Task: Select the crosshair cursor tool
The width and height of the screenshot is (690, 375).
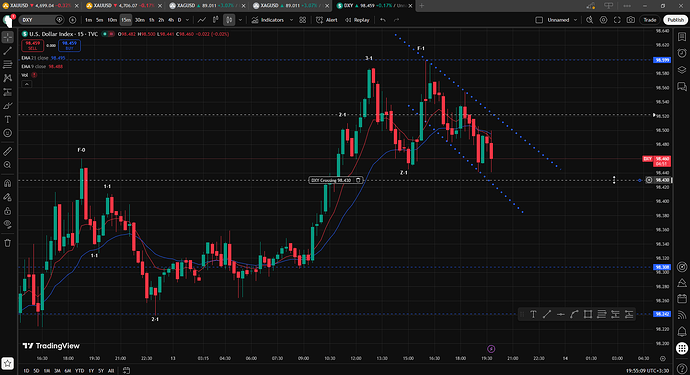Action: (x=7, y=37)
